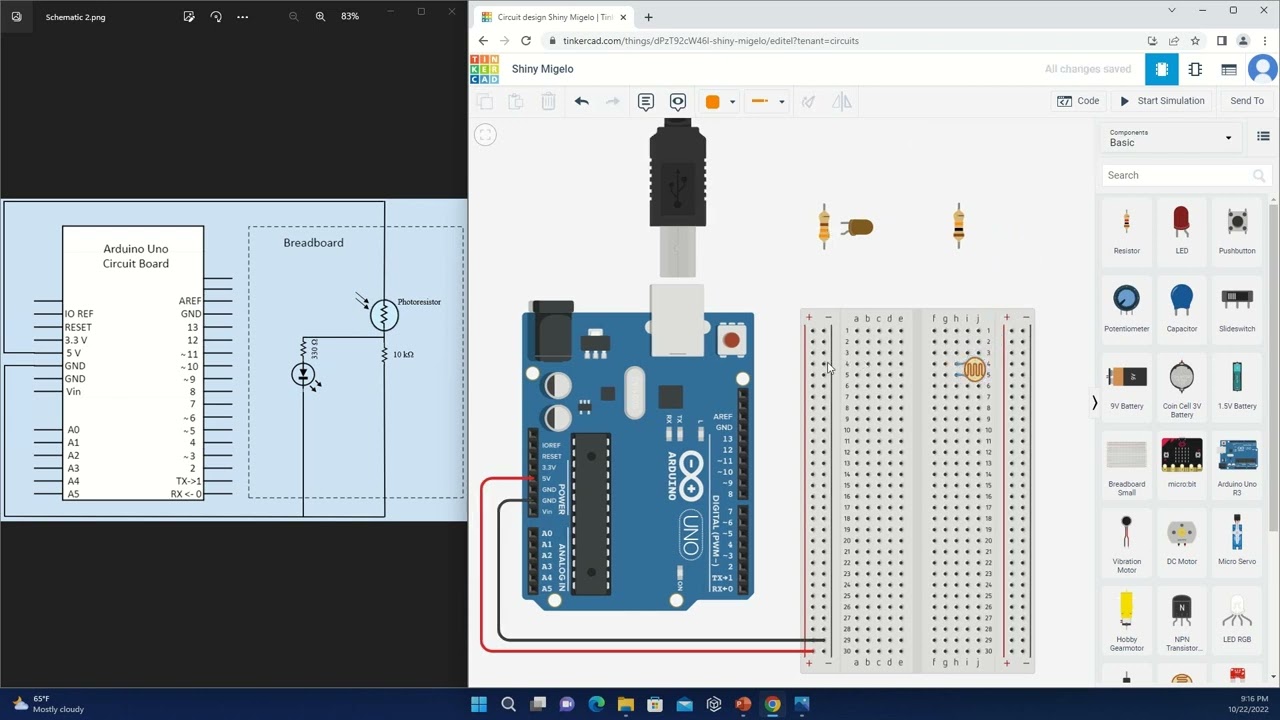1280x720 pixels.
Task: Reload the Tinkercad page
Action: [526, 41]
